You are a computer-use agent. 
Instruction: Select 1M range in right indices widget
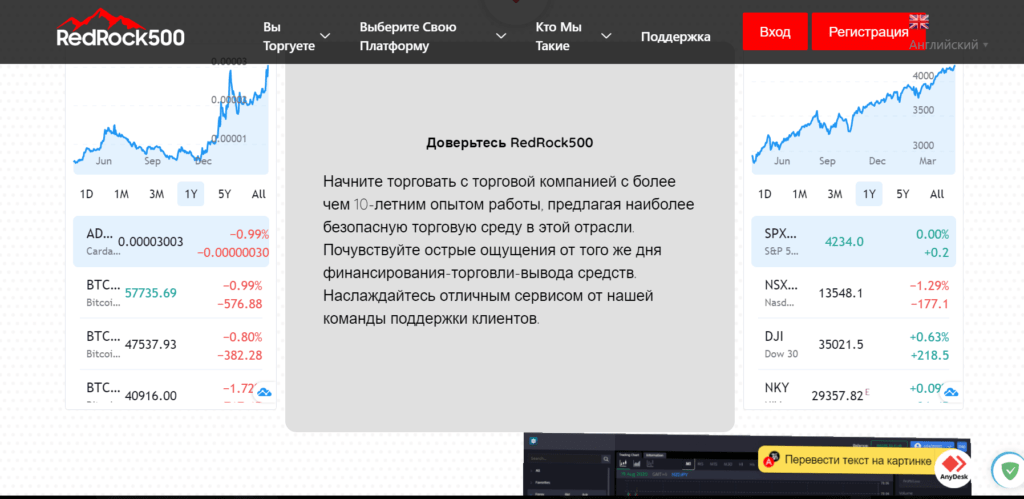(799, 194)
